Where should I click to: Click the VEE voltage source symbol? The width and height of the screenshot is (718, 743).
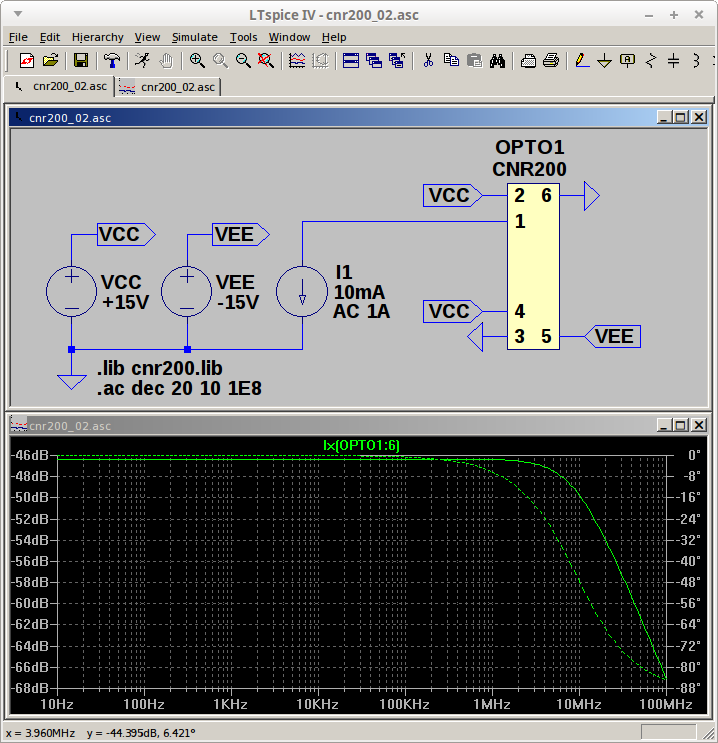(x=187, y=291)
